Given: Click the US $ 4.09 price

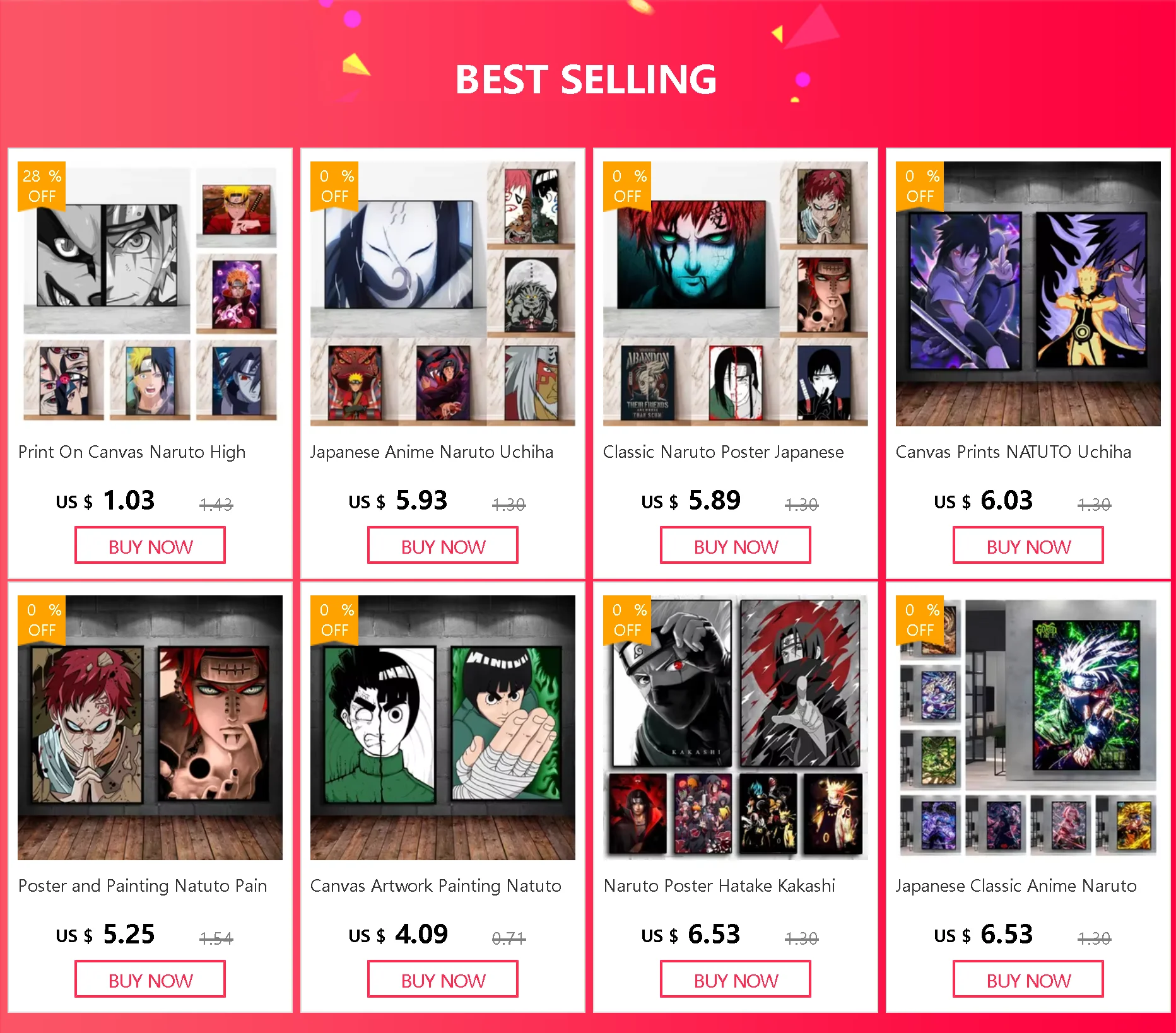Looking at the screenshot, I should pyautogui.click(x=398, y=934).
